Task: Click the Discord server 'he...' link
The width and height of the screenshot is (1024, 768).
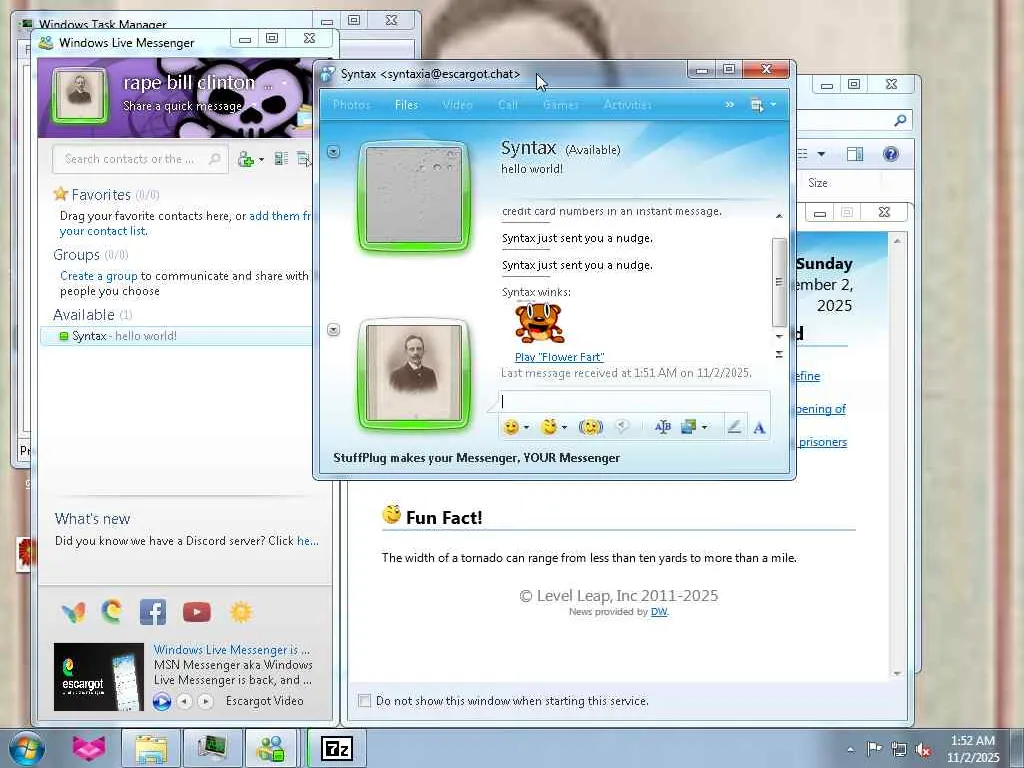Action: 308,541
